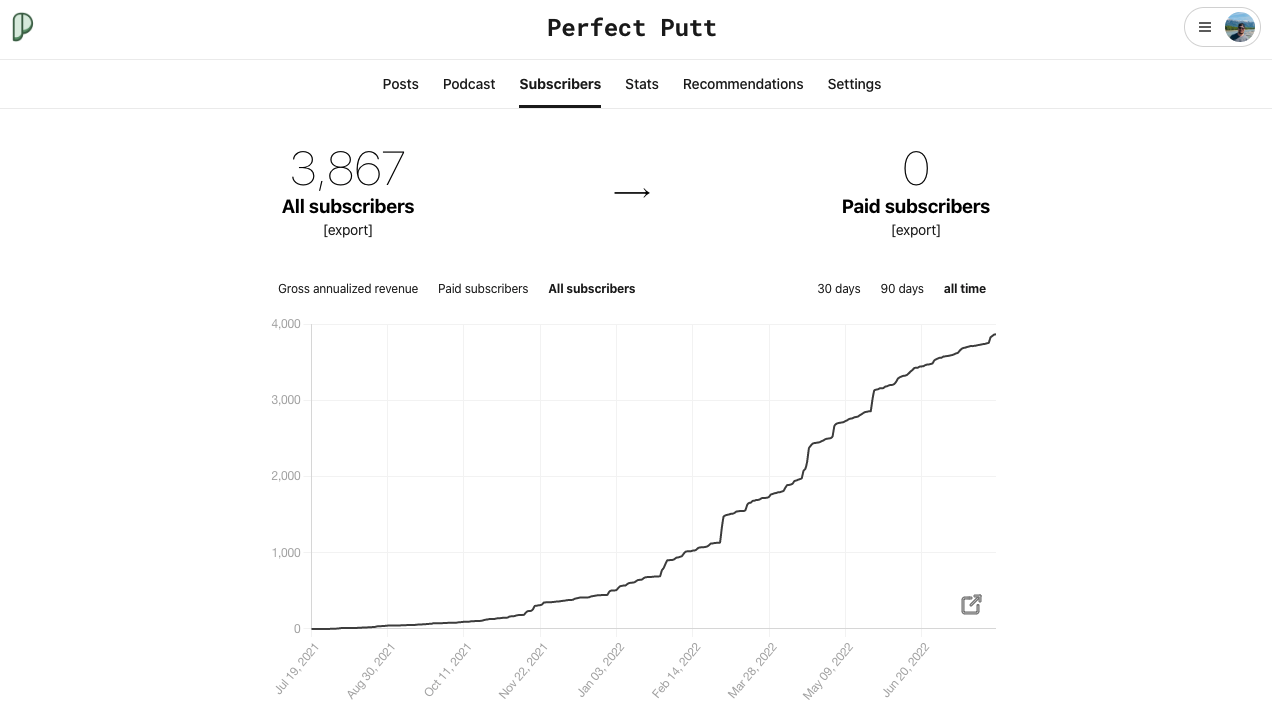
Task: Switch chart to Paid subscribers
Action: tap(483, 289)
